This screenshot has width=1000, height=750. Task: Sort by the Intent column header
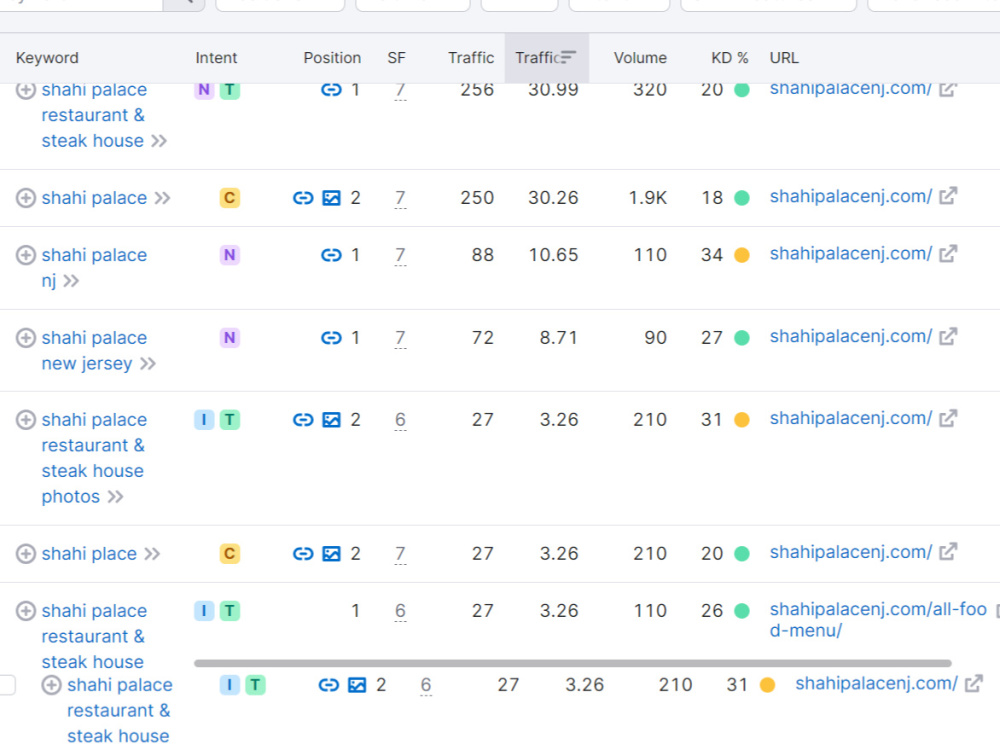(216, 58)
